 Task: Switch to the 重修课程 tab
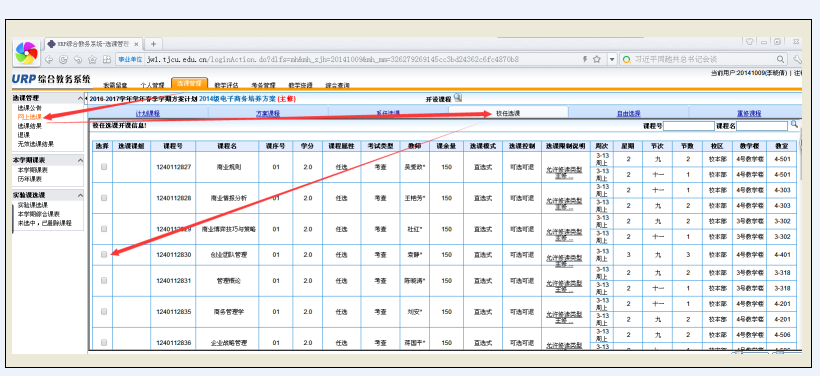tap(748, 113)
